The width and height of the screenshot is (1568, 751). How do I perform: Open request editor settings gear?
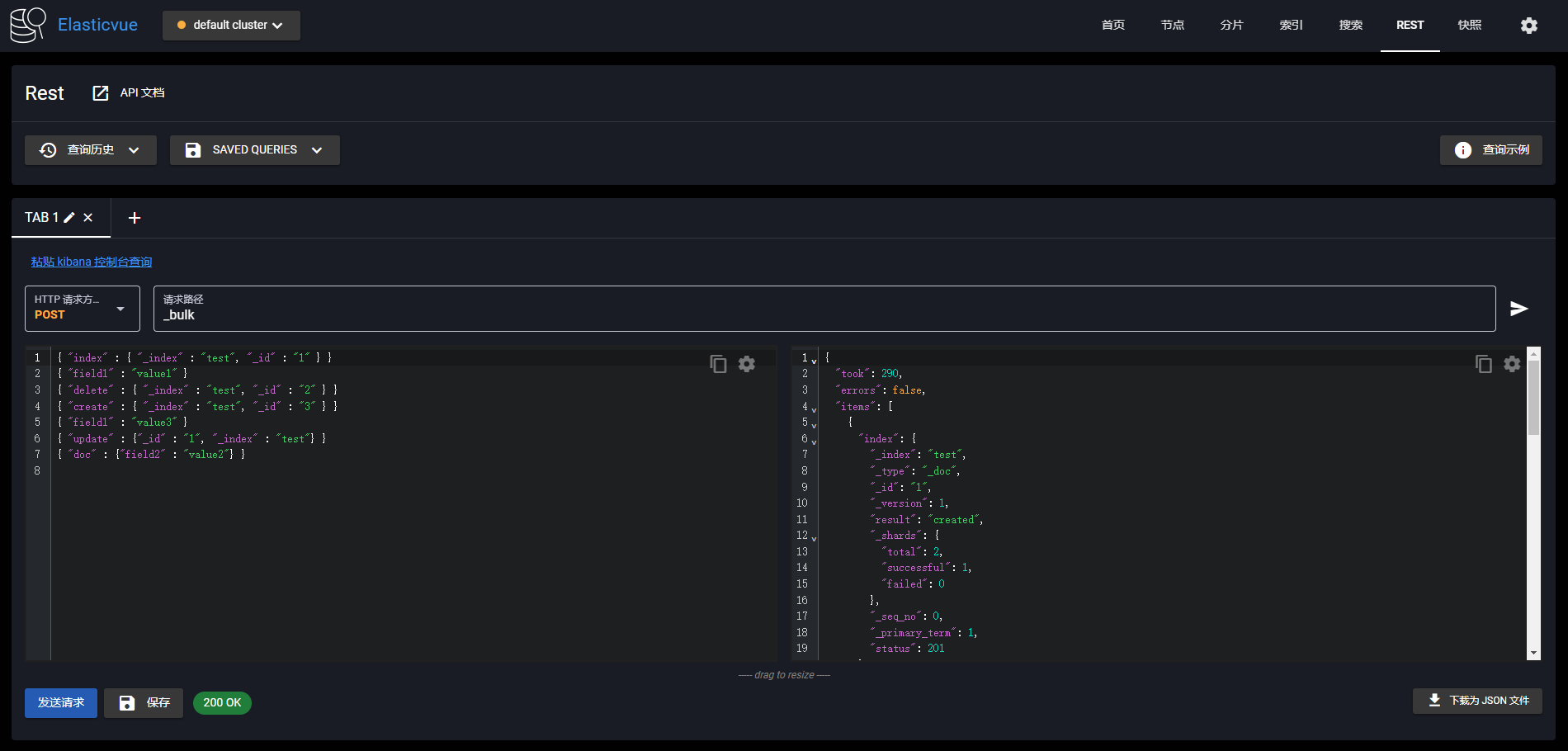tap(747, 364)
